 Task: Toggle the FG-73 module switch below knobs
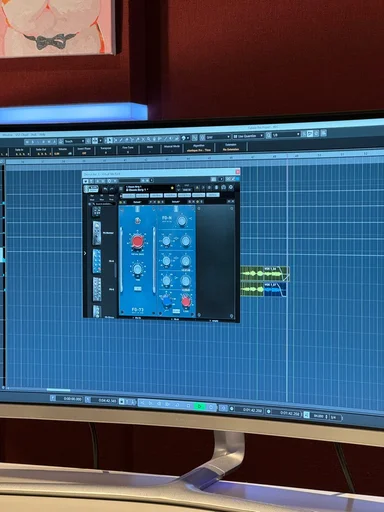tap(137, 289)
